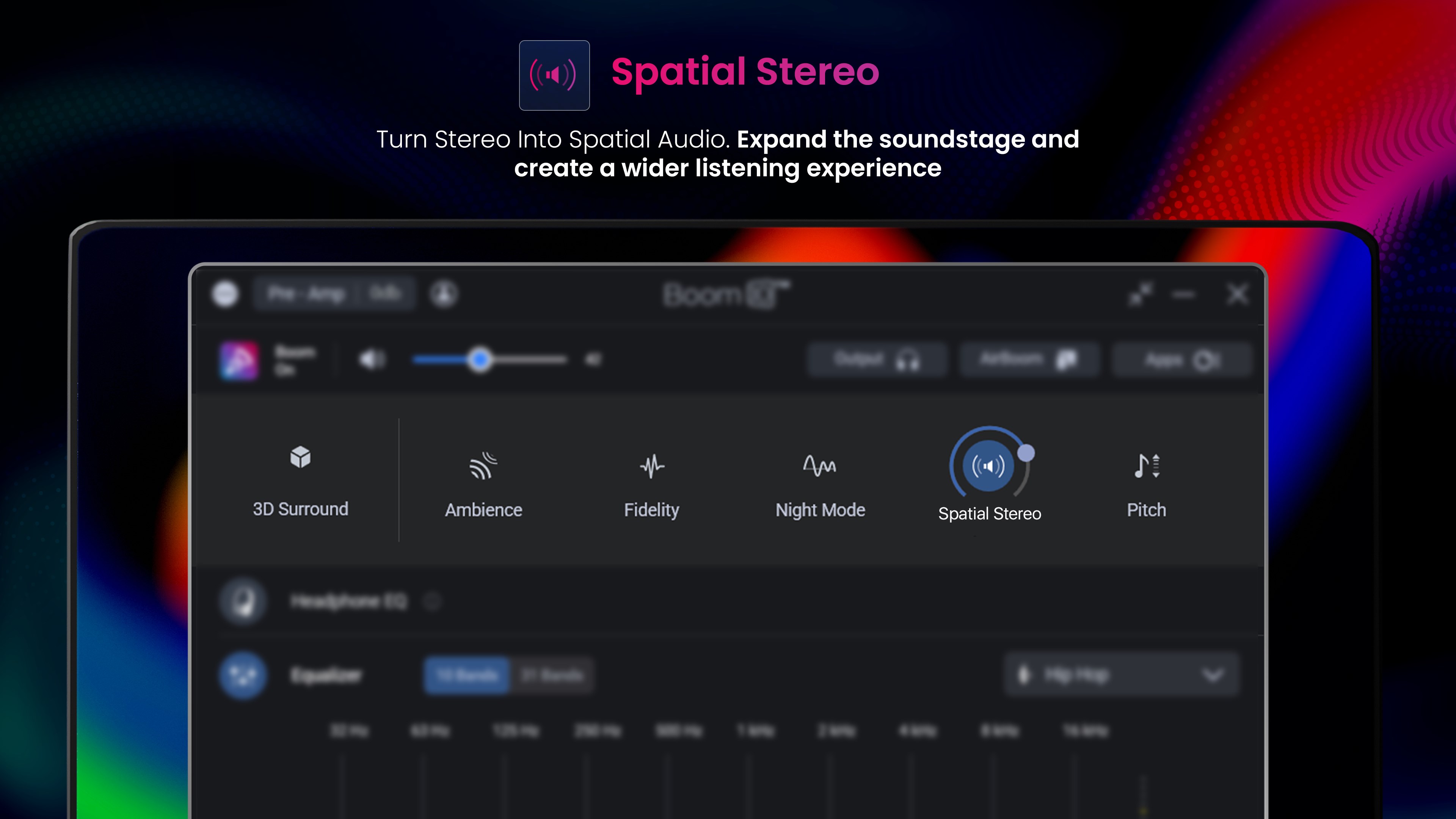Open the Hip Hop preset dropdown
Viewport: 1456px width, 819px height.
pos(1122,674)
